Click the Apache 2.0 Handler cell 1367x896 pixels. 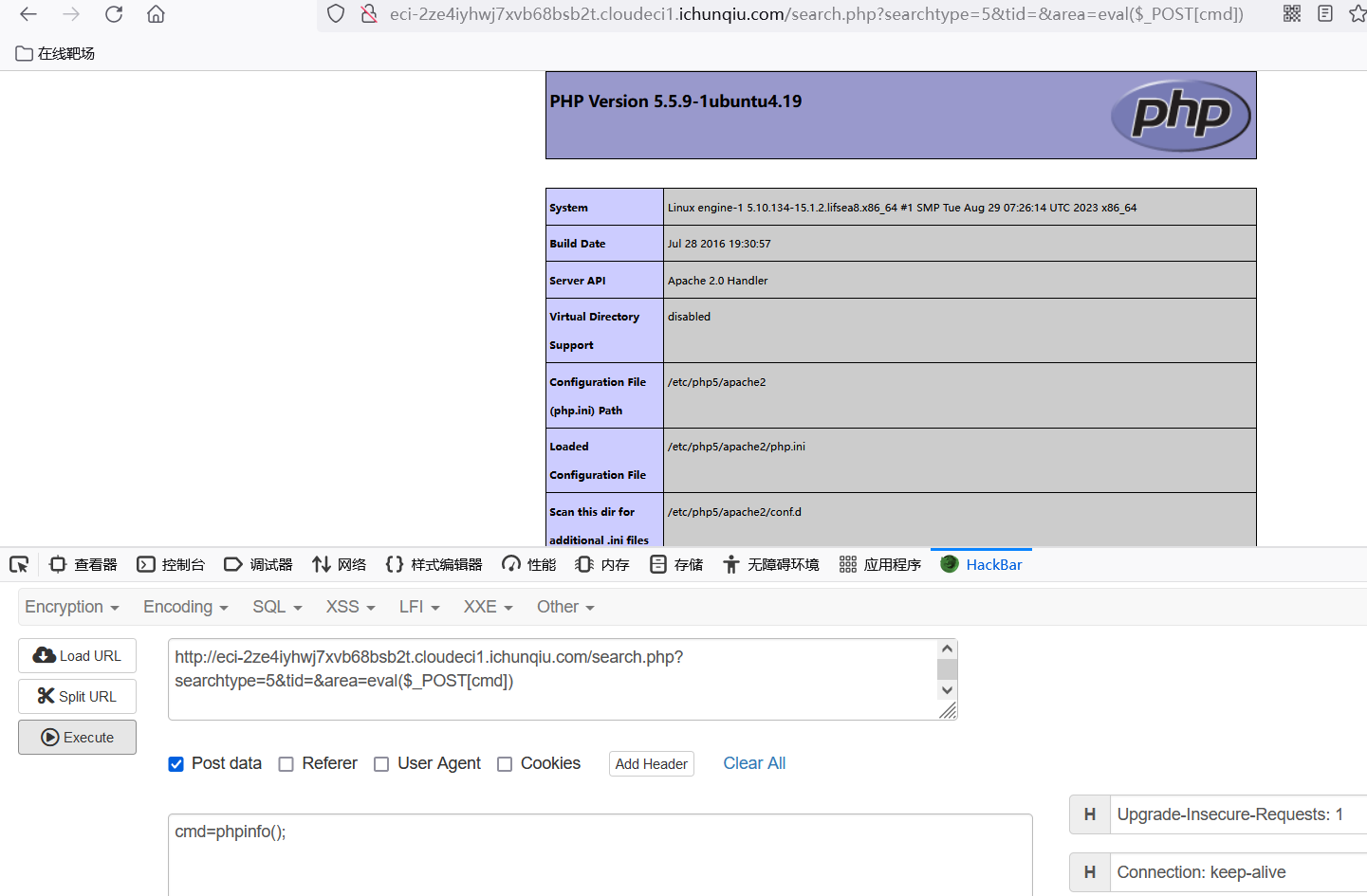[x=960, y=281]
